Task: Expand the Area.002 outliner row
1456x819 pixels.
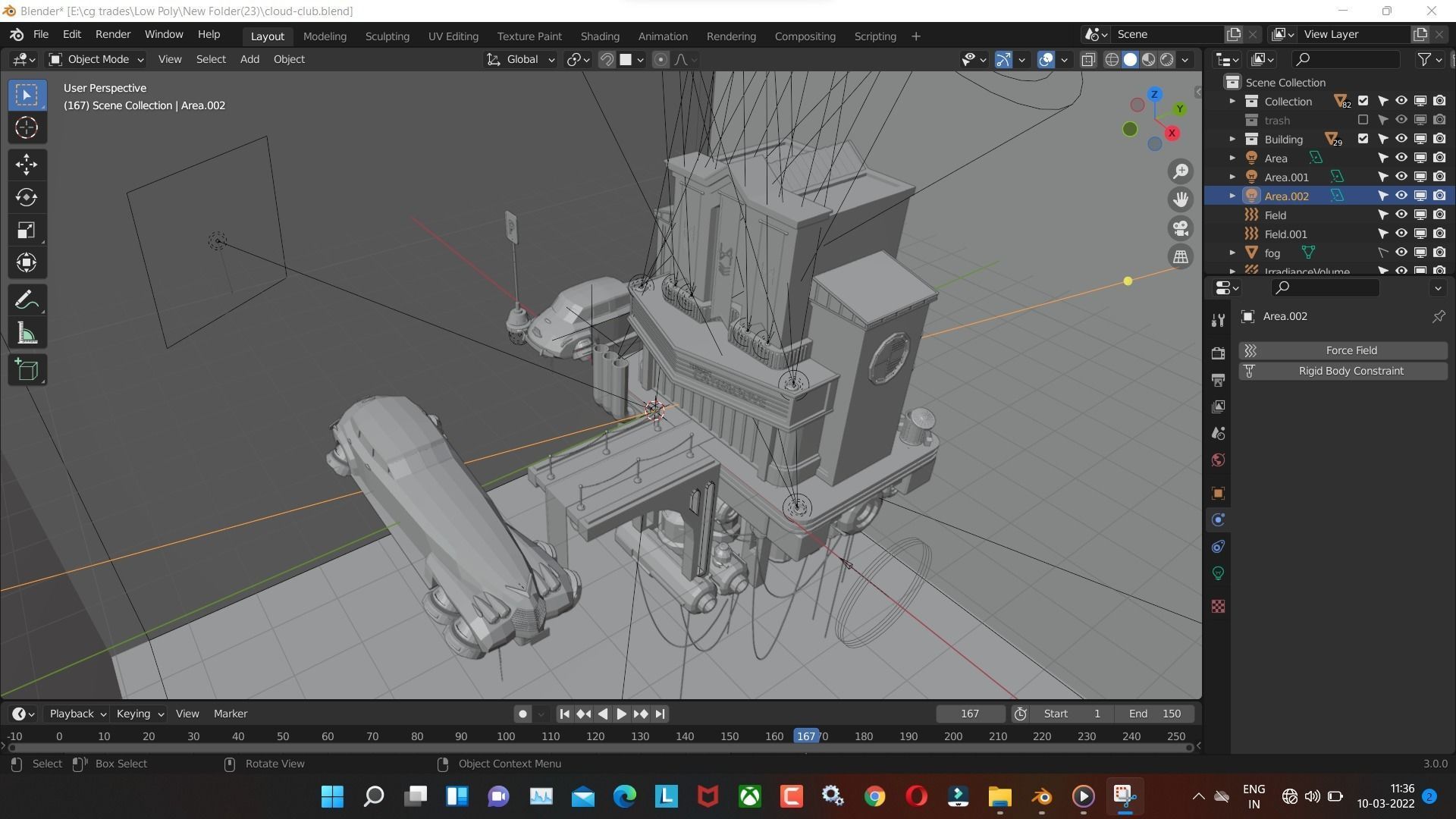Action: click(x=1232, y=196)
